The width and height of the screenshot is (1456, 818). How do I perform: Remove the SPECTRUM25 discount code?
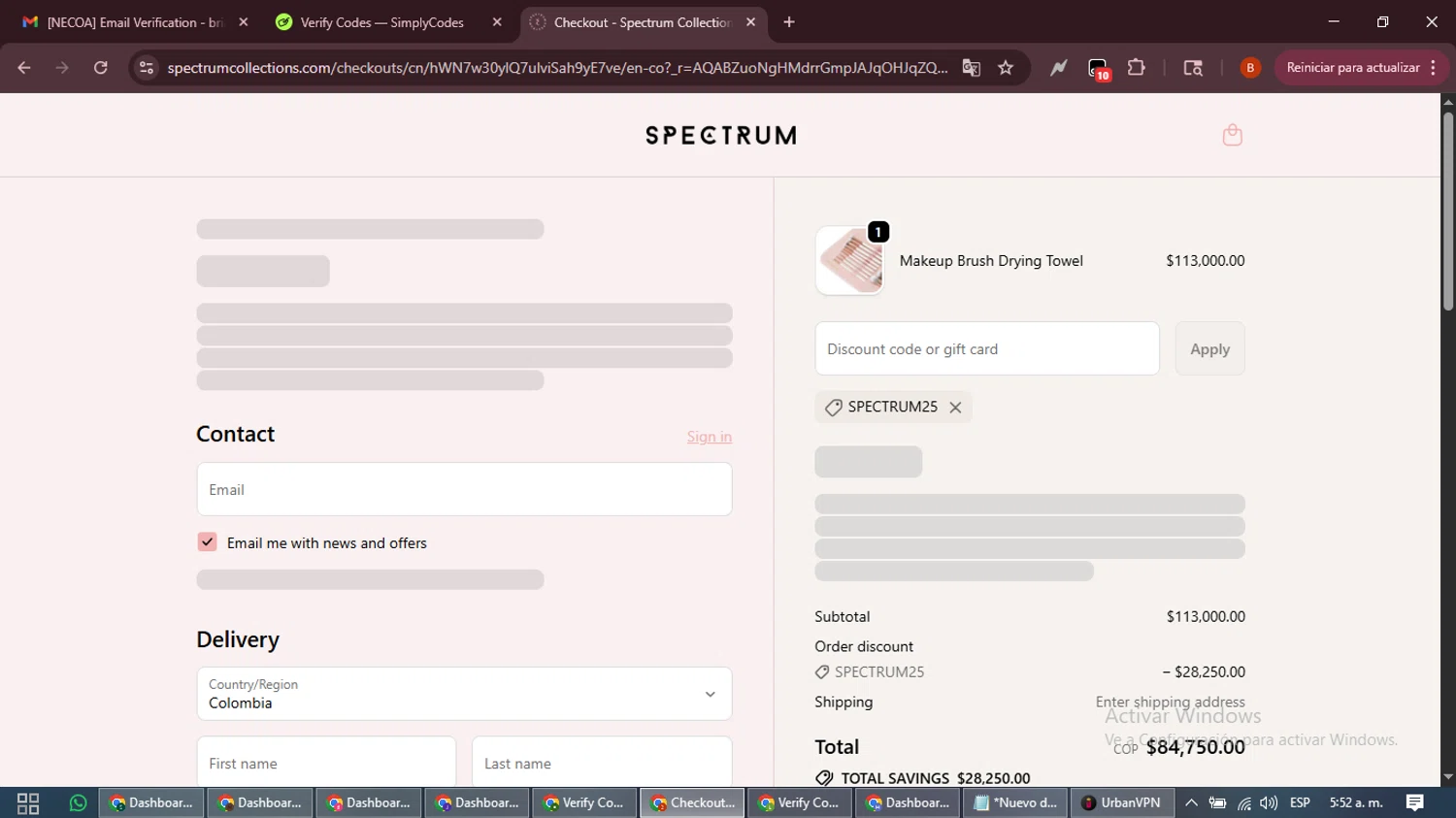coord(955,408)
